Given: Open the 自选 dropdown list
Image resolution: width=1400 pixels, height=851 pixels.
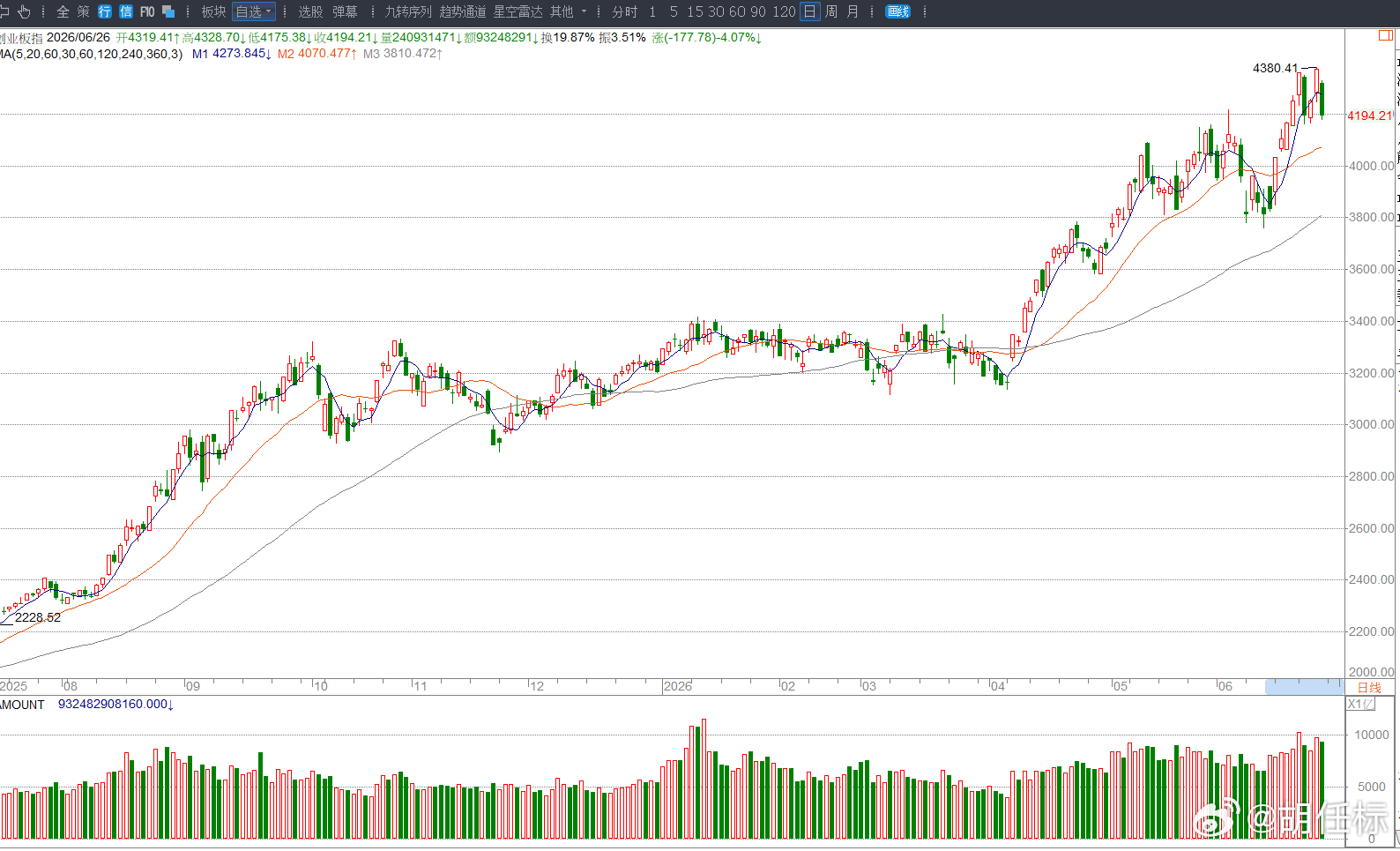Looking at the screenshot, I should [254, 11].
